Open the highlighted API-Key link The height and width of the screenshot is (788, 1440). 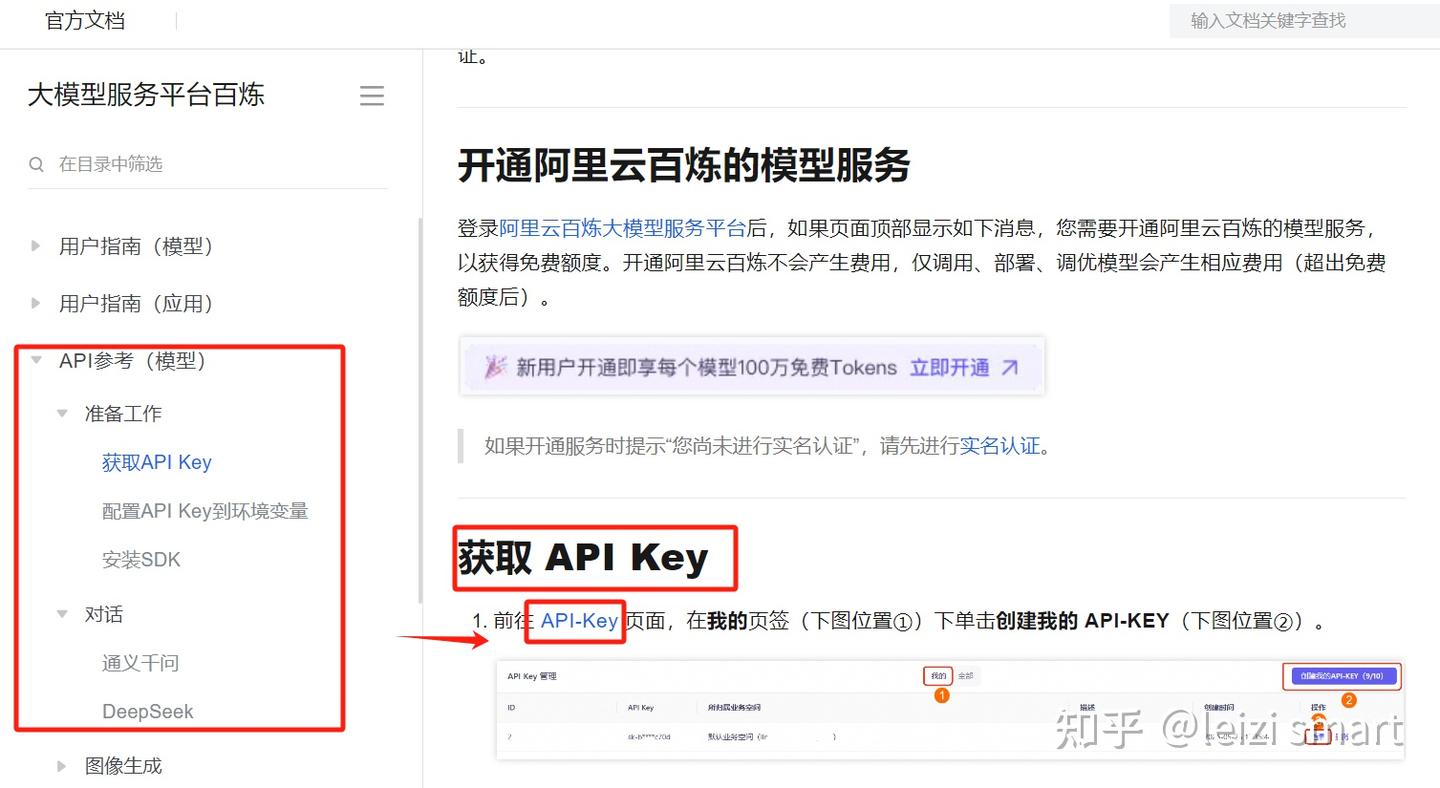pyautogui.click(x=578, y=620)
